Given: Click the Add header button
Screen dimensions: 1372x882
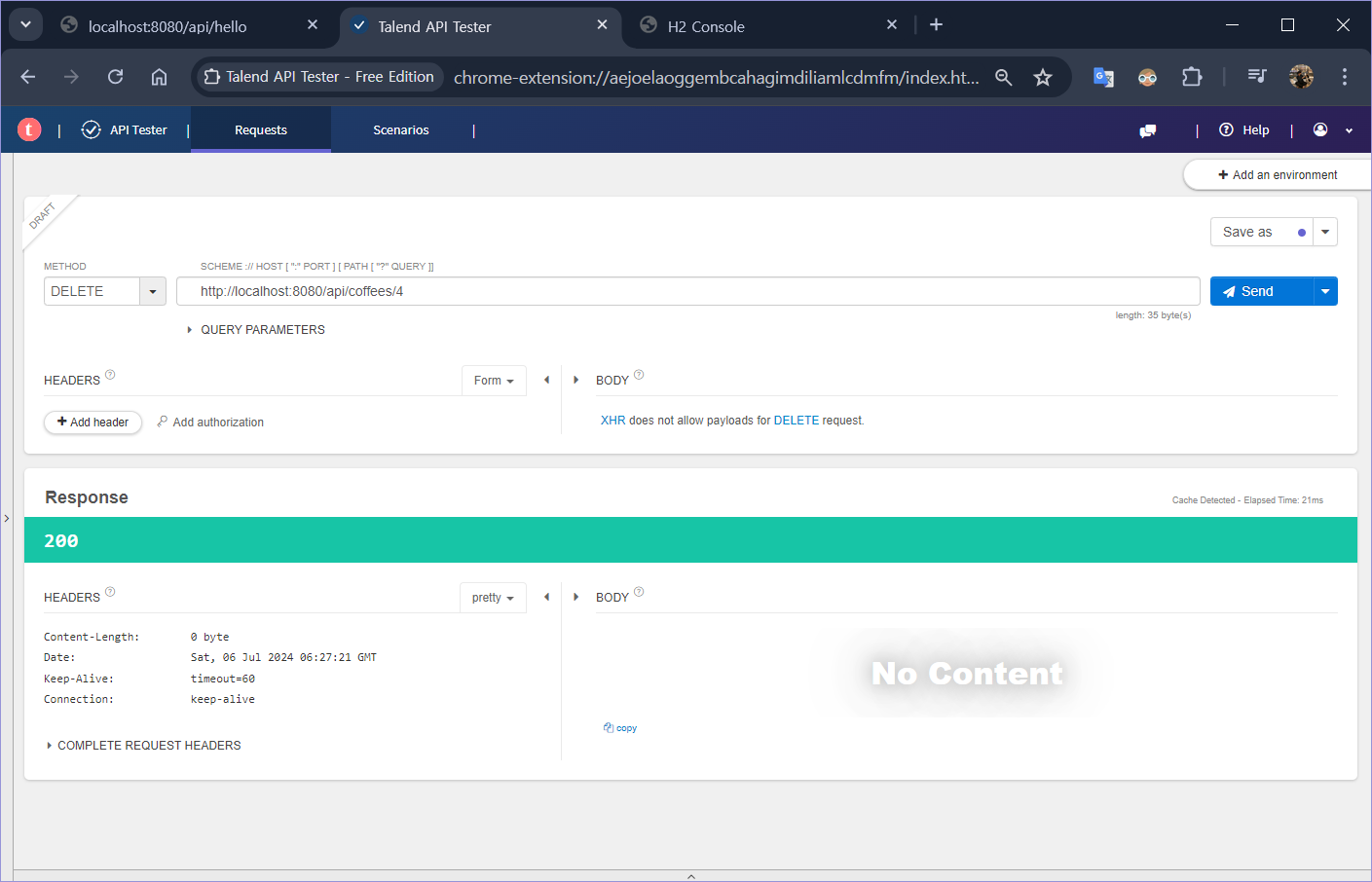Looking at the screenshot, I should tap(93, 422).
